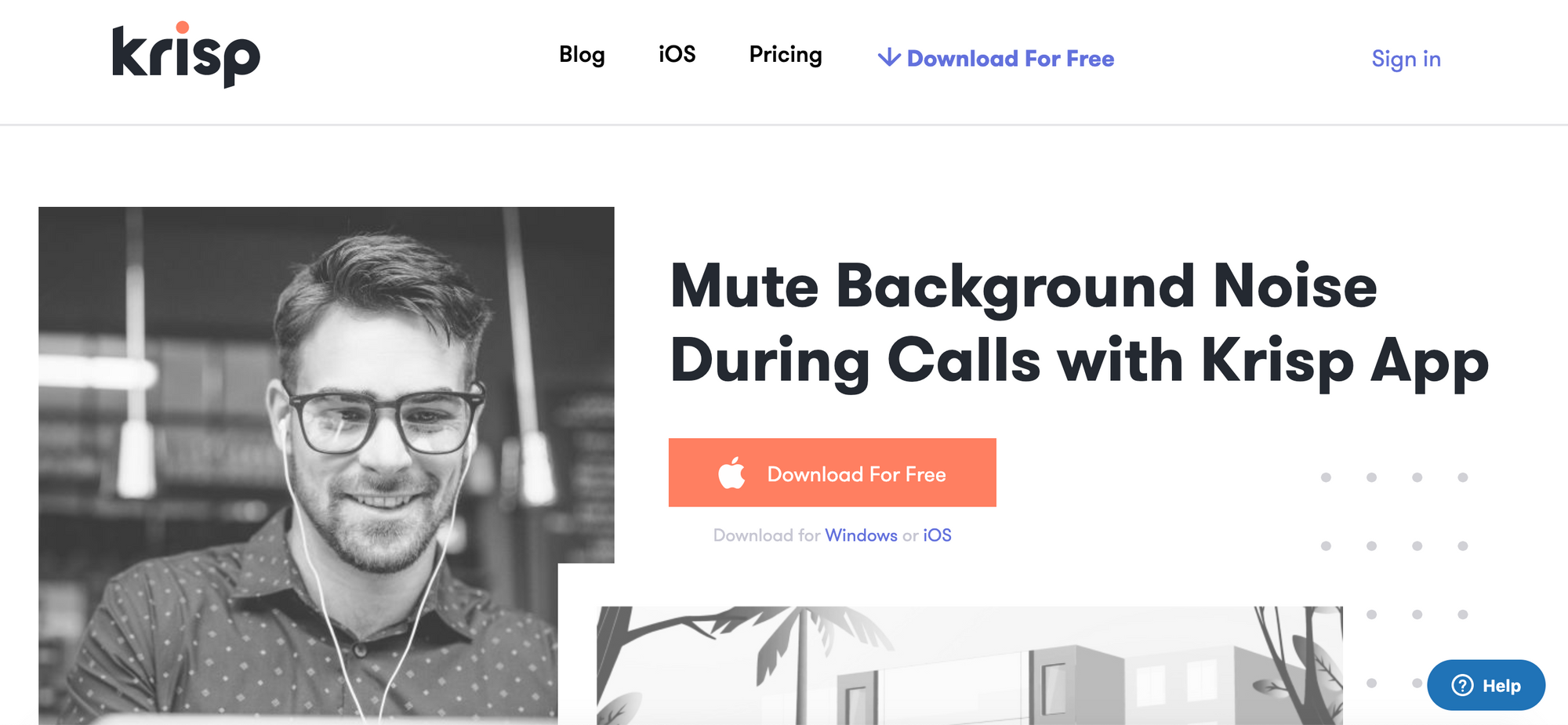Click the down-arrow icon in the navigation bar

pyautogui.click(x=888, y=57)
